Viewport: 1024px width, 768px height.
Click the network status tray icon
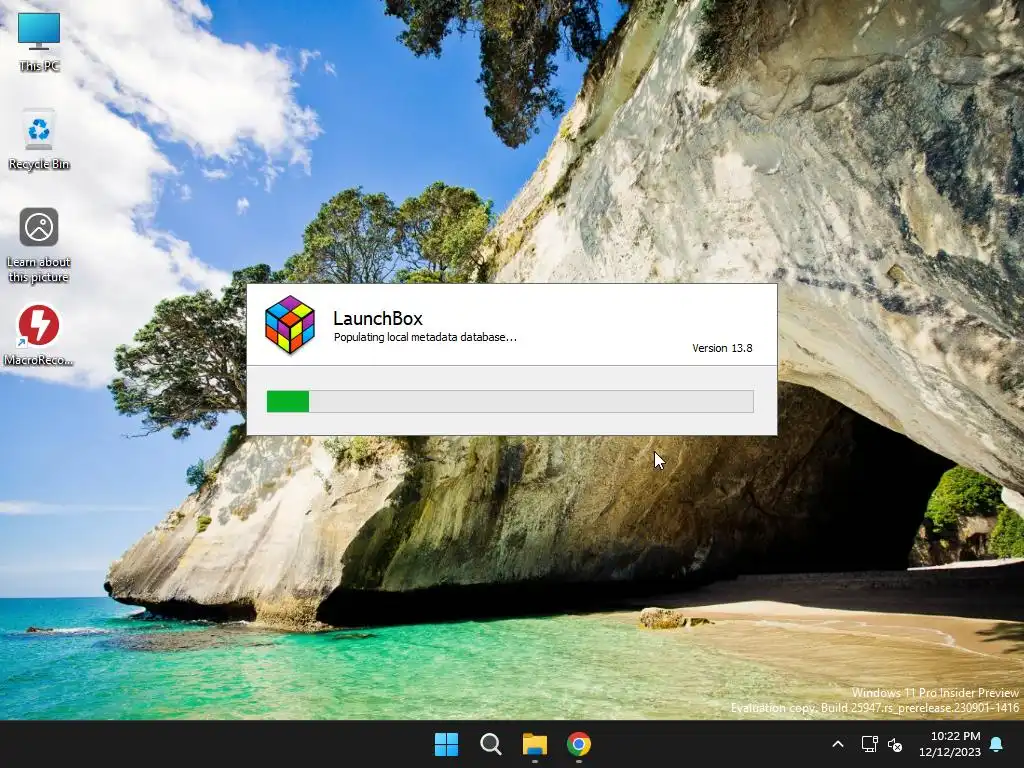[x=869, y=744]
